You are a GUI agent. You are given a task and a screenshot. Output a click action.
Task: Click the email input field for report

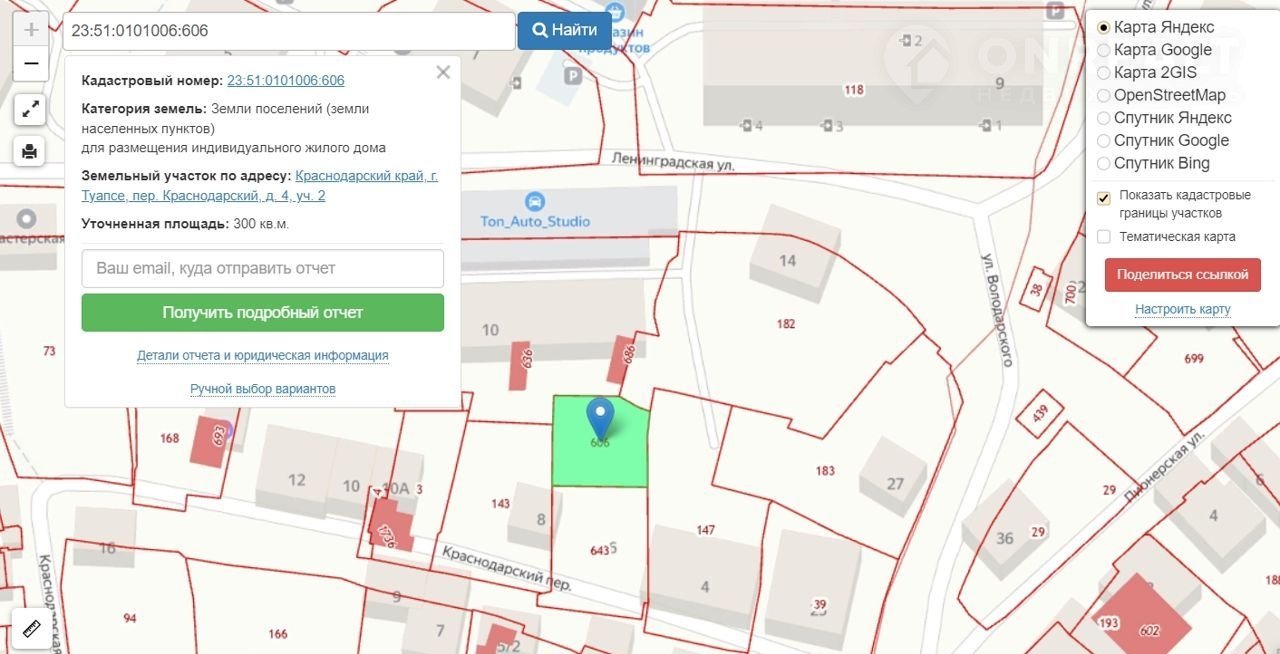[262, 269]
